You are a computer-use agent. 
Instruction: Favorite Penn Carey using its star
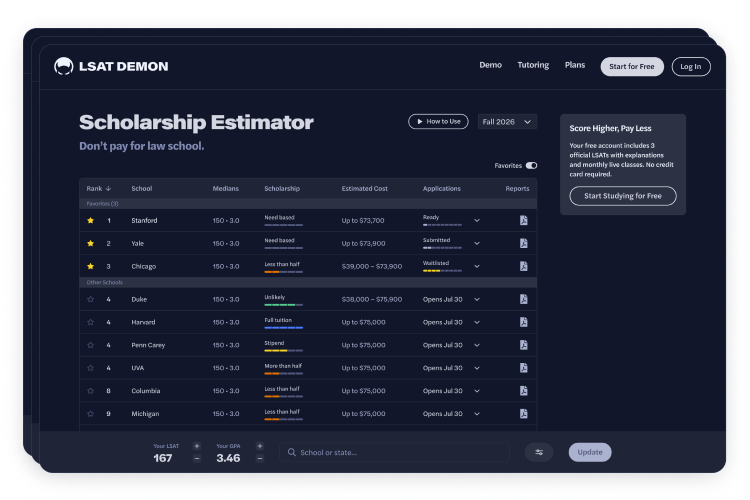point(90,345)
